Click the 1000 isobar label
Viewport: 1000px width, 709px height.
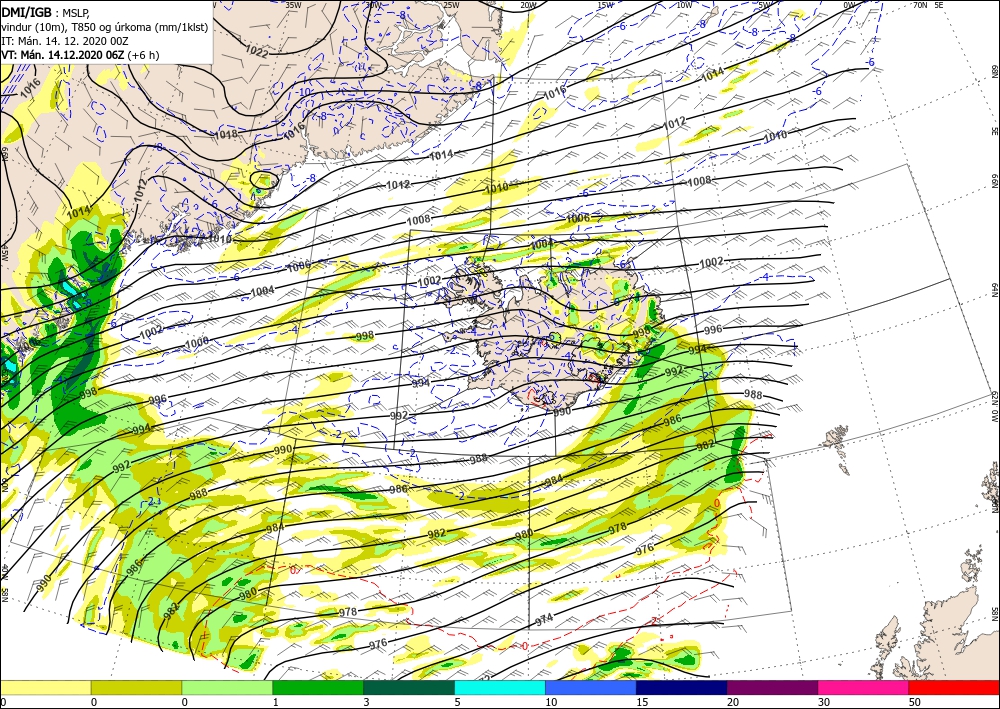[x=196, y=344]
